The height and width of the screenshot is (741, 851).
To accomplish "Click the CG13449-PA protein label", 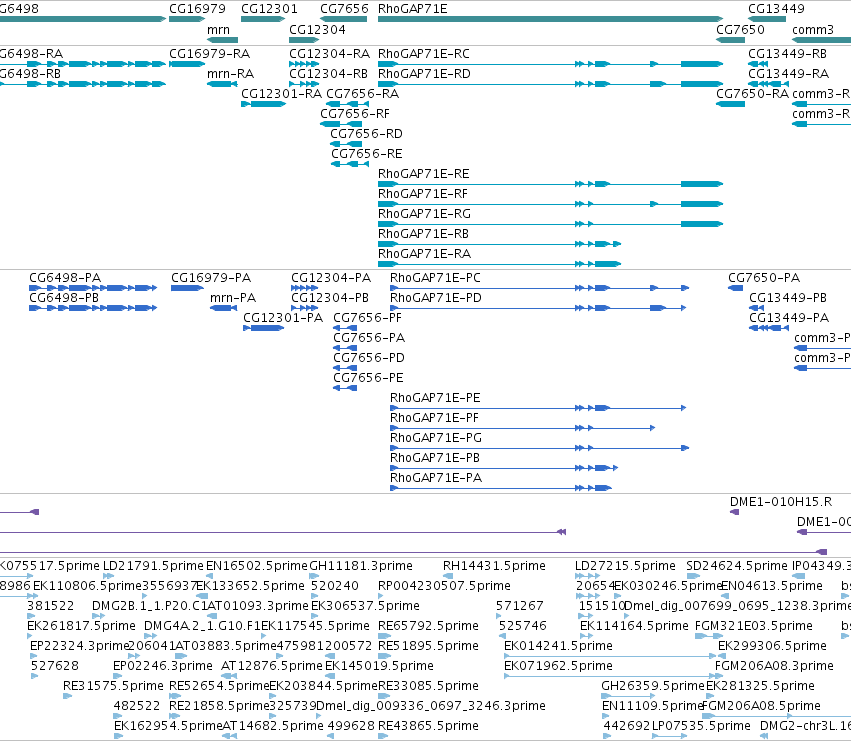I will (789, 318).
